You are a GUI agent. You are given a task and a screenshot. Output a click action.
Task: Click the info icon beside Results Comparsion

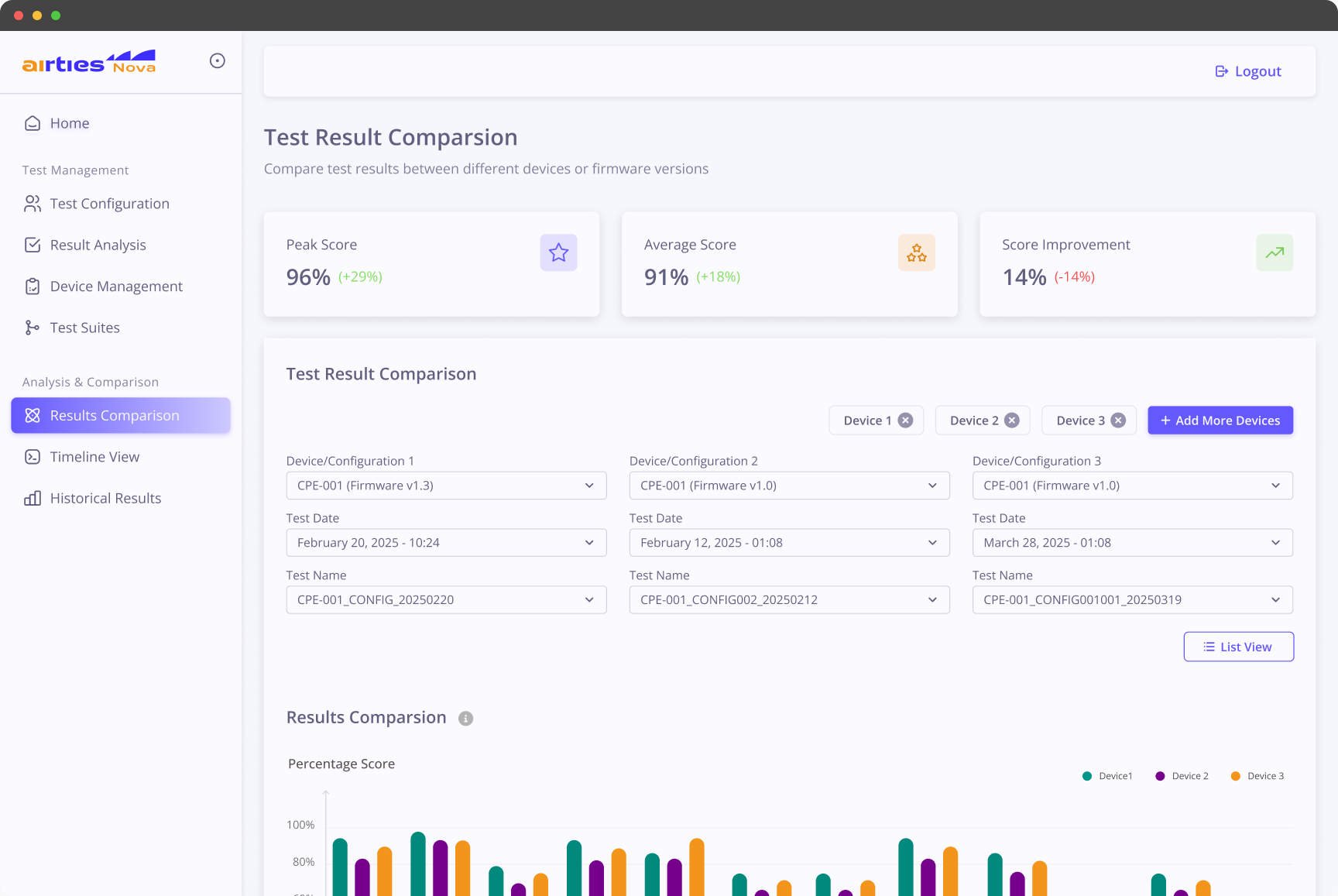point(466,719)
